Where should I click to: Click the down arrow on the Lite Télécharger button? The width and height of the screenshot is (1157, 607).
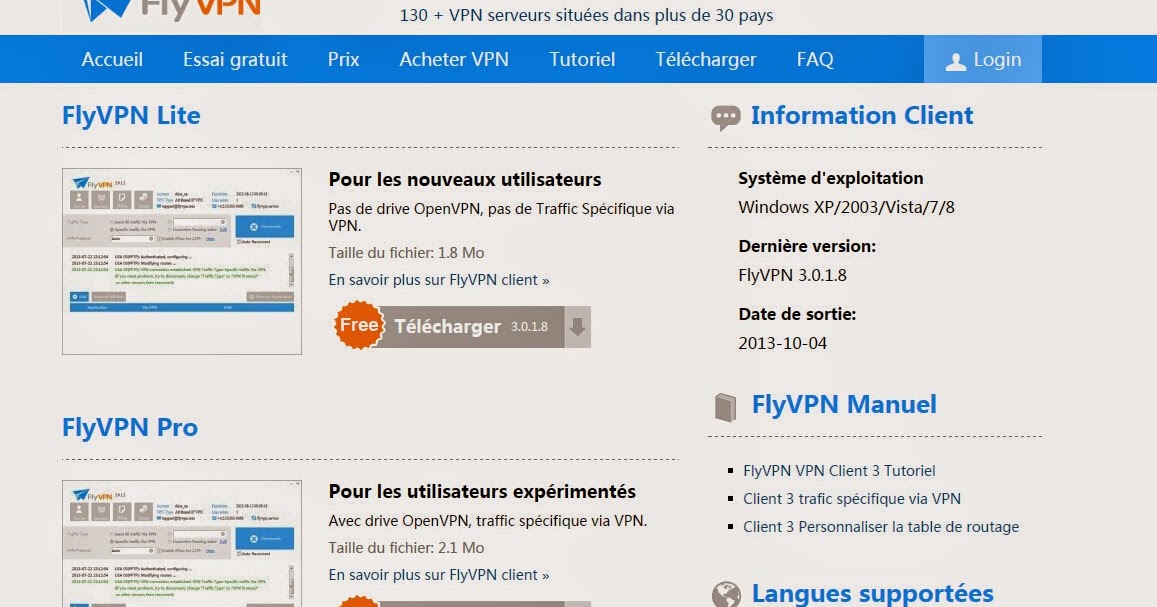click(578, 327)
